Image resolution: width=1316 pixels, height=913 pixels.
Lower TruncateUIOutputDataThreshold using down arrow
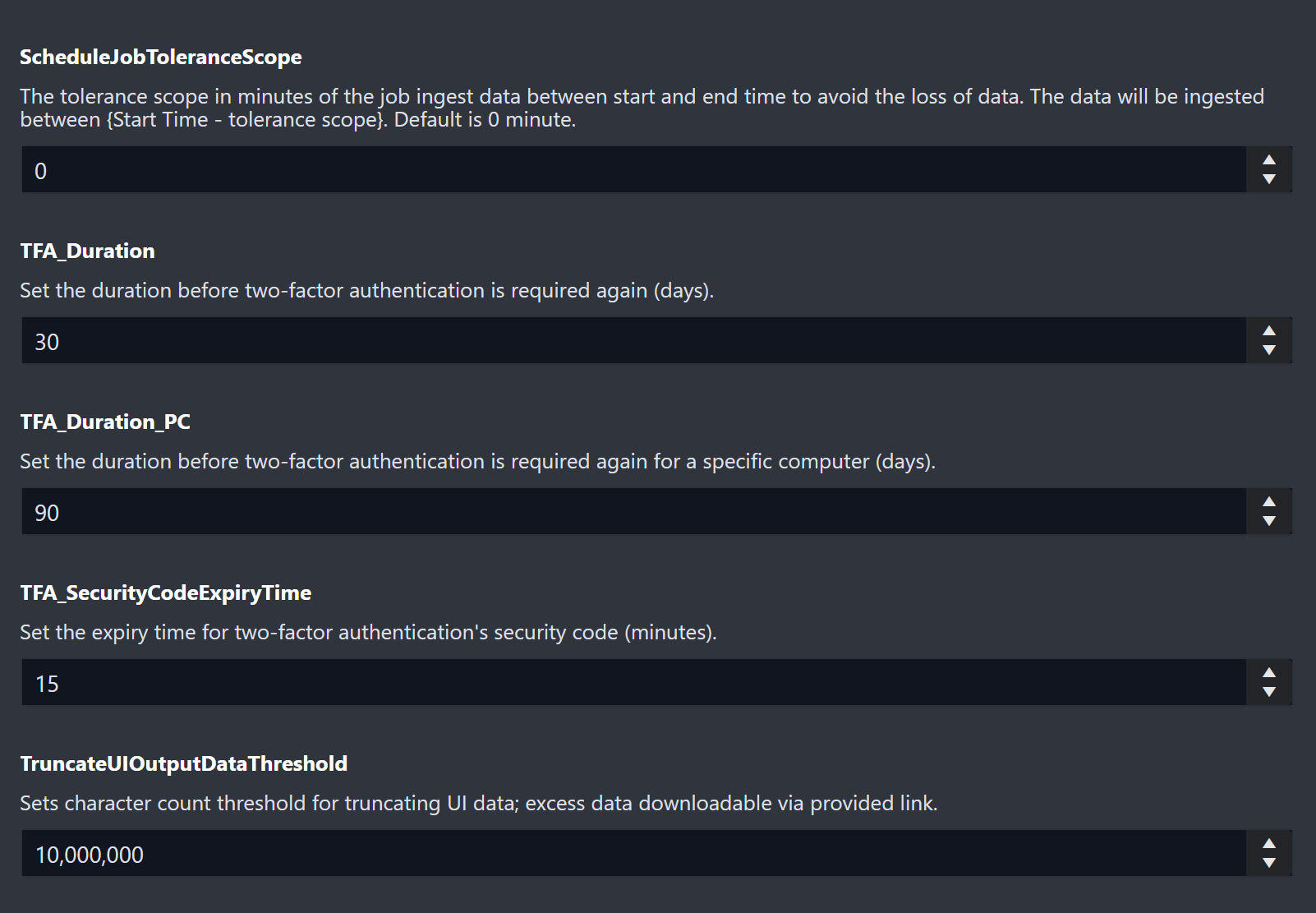click(x=1269, y=863)
